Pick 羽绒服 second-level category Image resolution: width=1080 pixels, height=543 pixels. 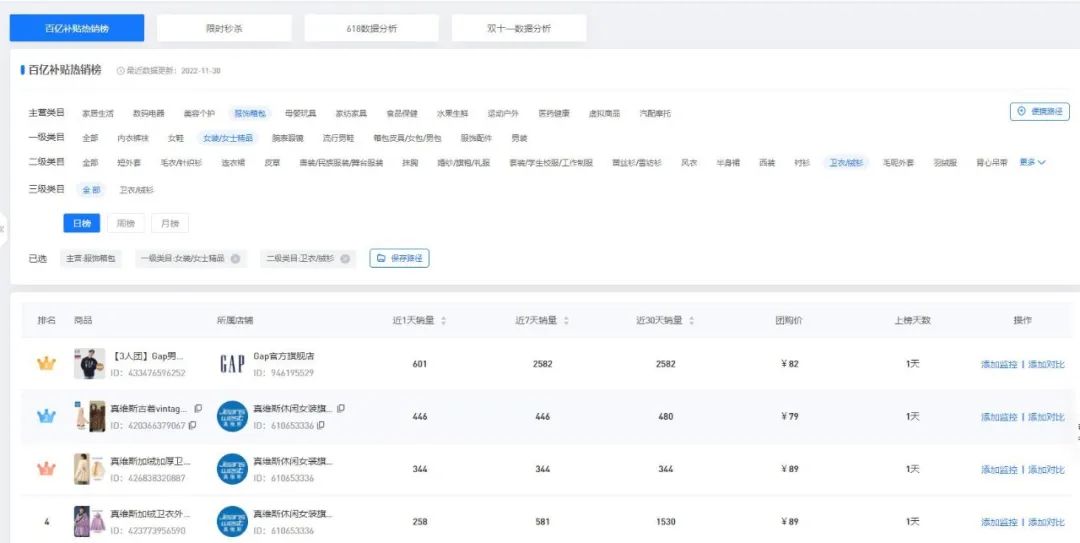pyautogui.click(x=945, y=163)
